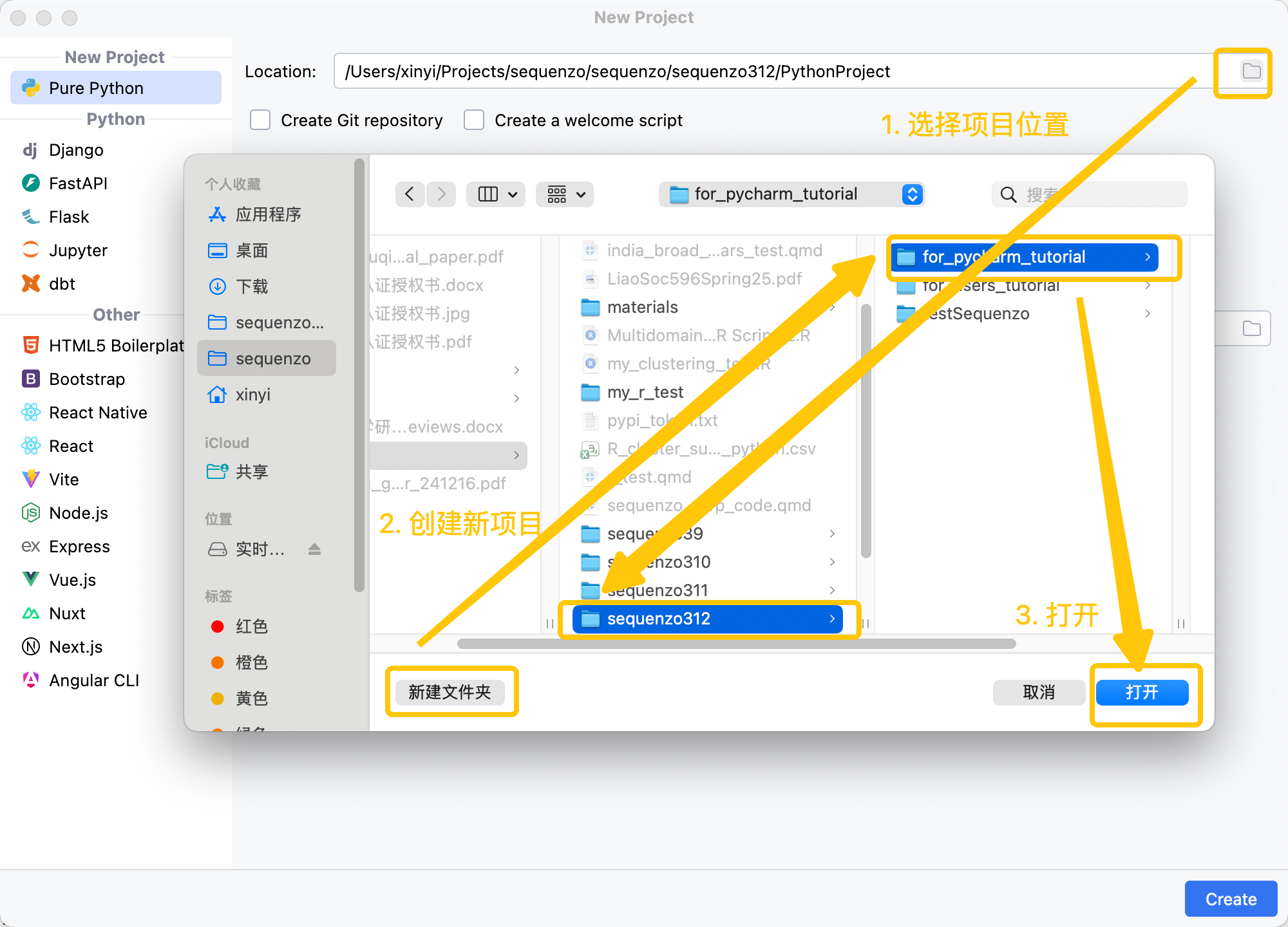Pick the Jupyter project type
This screenshot has width=1288, height=927.
point(77,250)
